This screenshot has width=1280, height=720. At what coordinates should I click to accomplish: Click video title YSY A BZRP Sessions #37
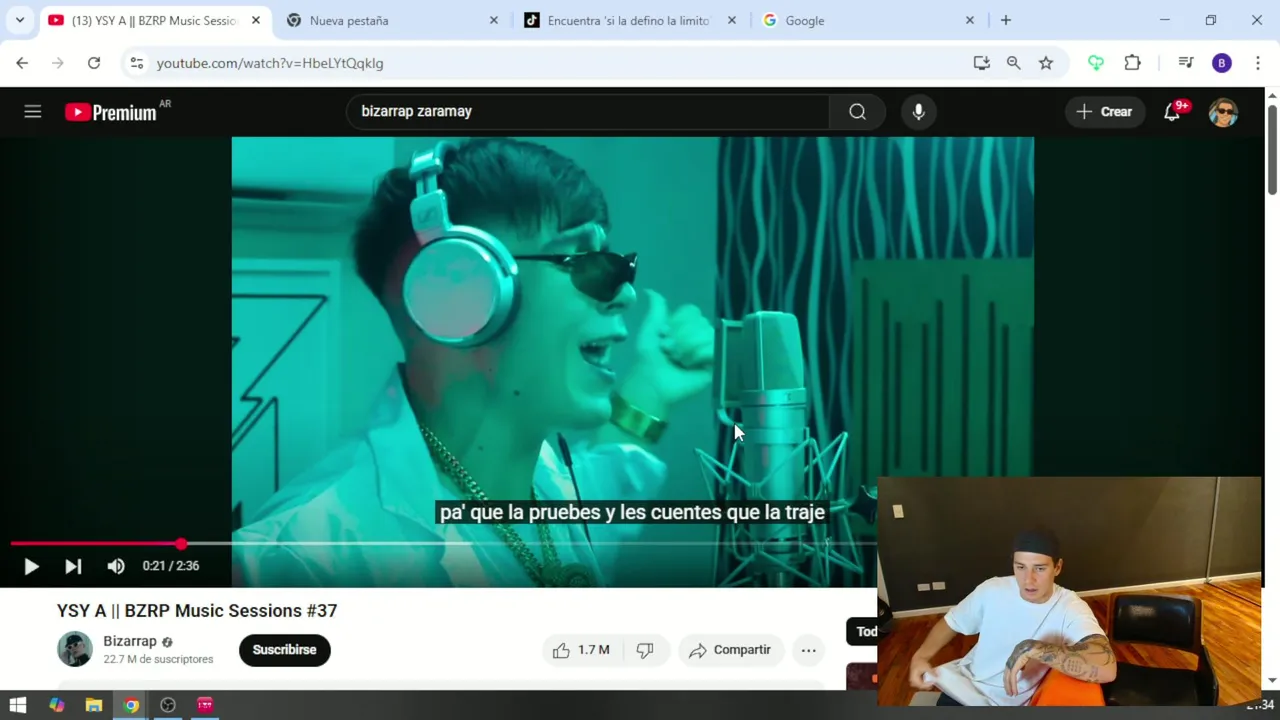pyautogui.click(x=197, y=611)
